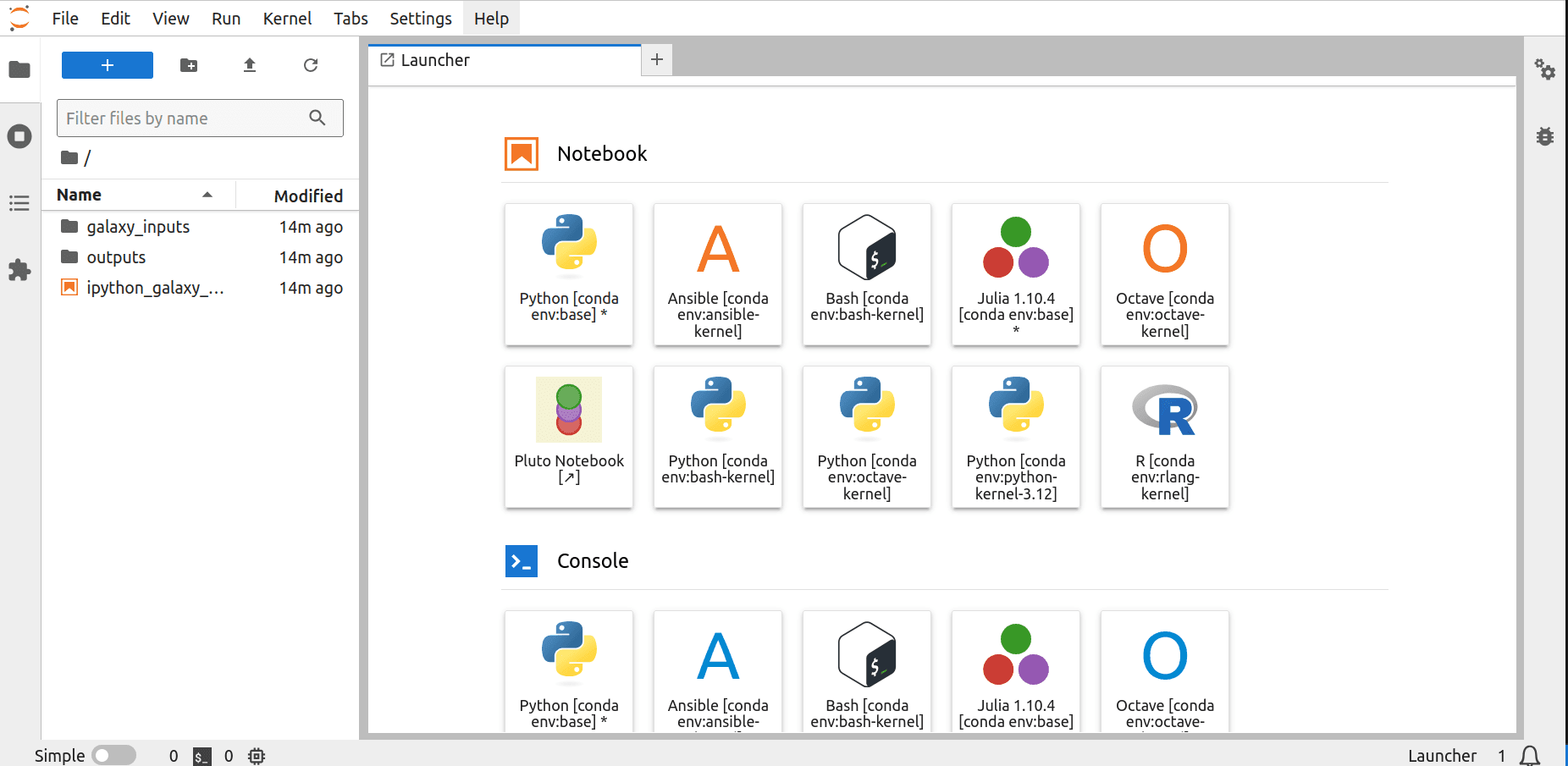Click the blue New Launcher plus button

(x=108, y=65)
